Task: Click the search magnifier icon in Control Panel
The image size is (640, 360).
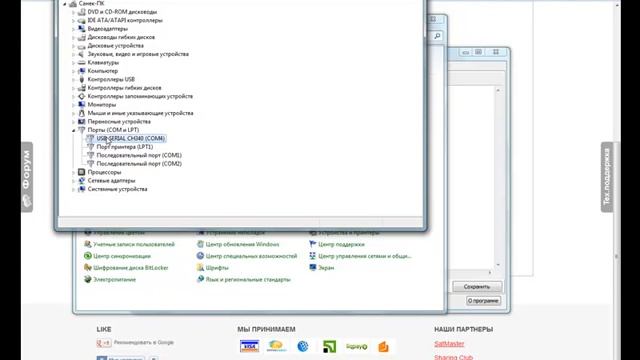Action: point(437,36)
